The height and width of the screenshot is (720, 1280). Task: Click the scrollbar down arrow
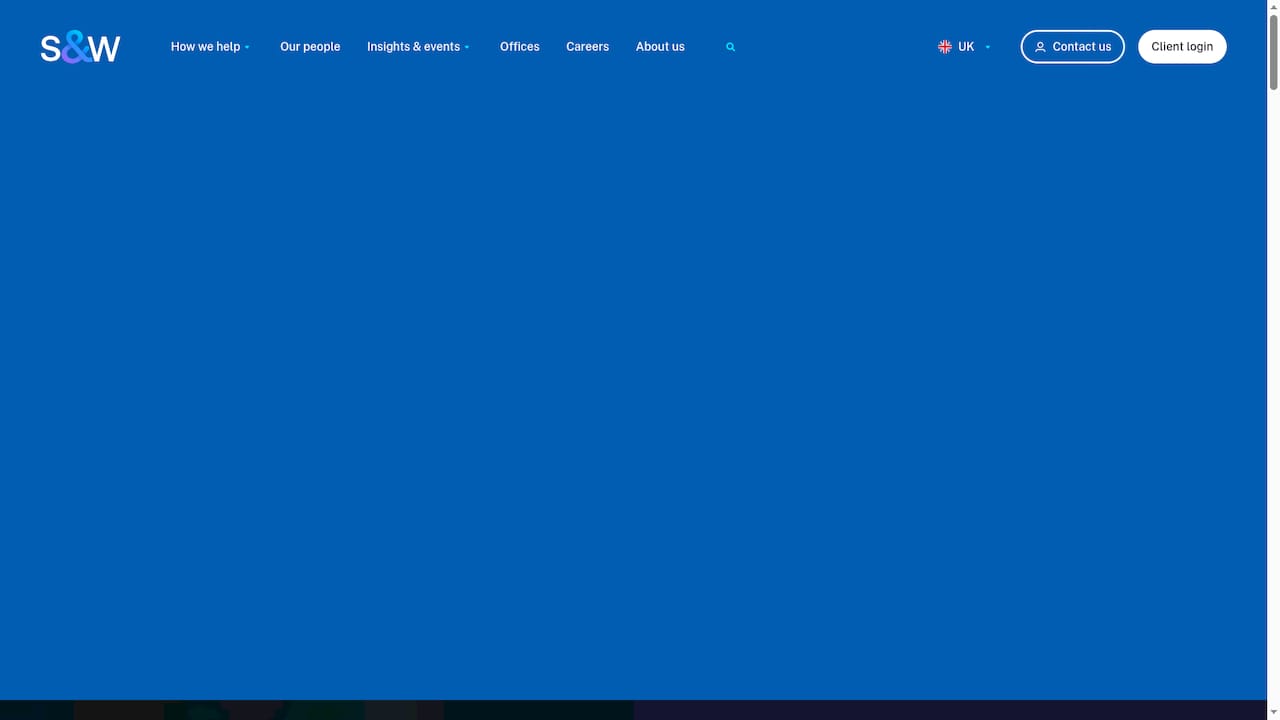pyautogui.click(x=1273, y=712)
